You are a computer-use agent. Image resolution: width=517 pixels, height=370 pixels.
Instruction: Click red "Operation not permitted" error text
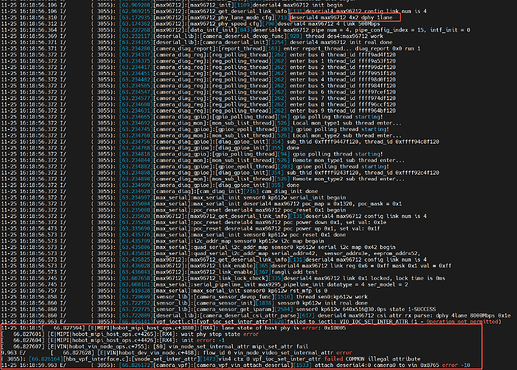point(463,322)
